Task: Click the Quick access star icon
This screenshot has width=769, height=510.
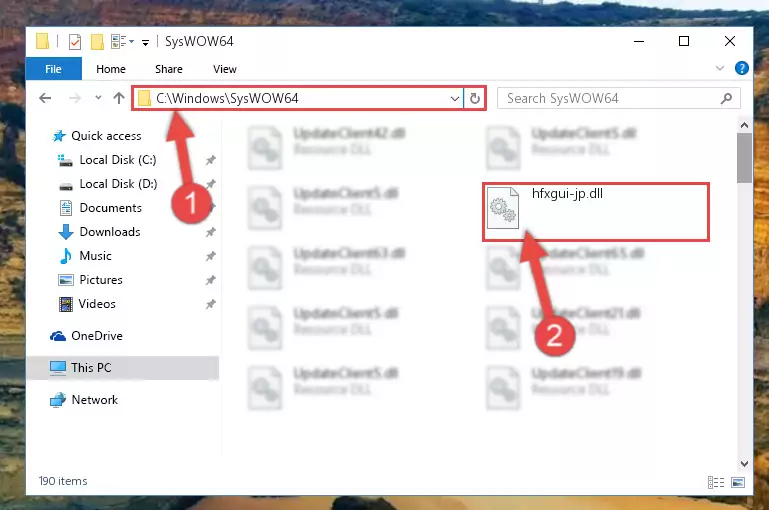Action: 59,136
